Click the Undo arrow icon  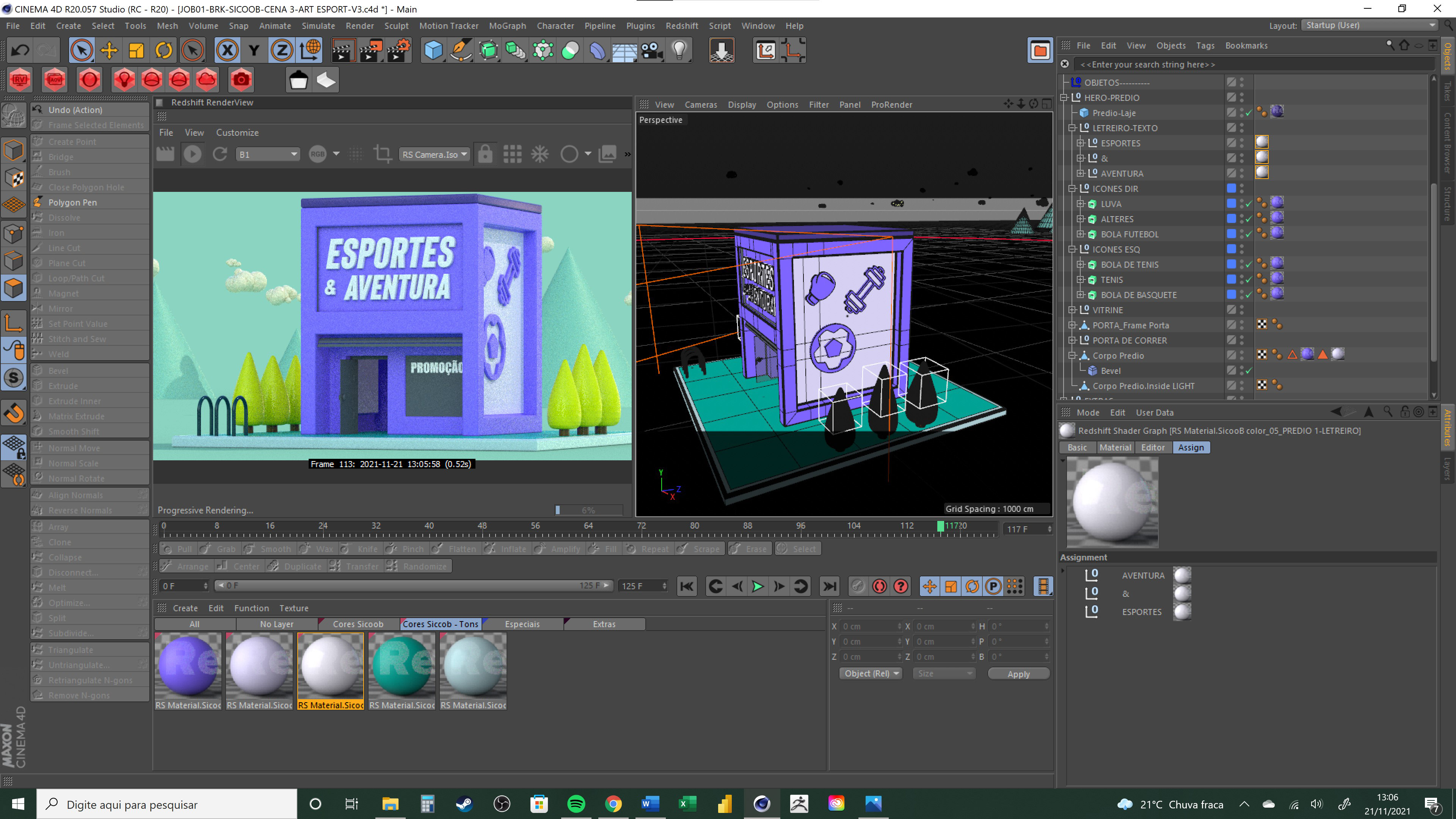click(20, 51)
